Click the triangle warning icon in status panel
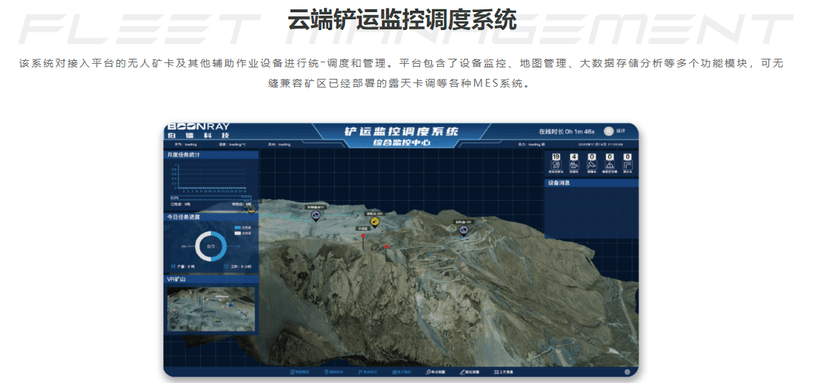This screenshot has height=383, width=828. click(x=609, y=165)
